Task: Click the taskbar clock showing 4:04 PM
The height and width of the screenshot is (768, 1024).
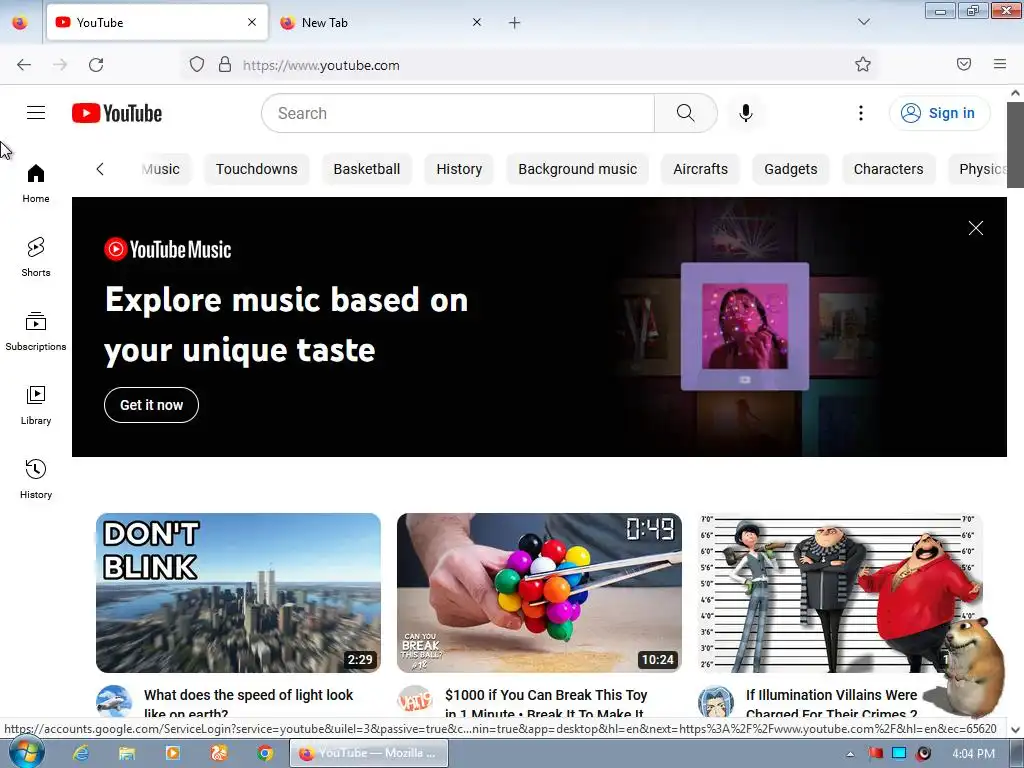Action: (x=973, y=754)
